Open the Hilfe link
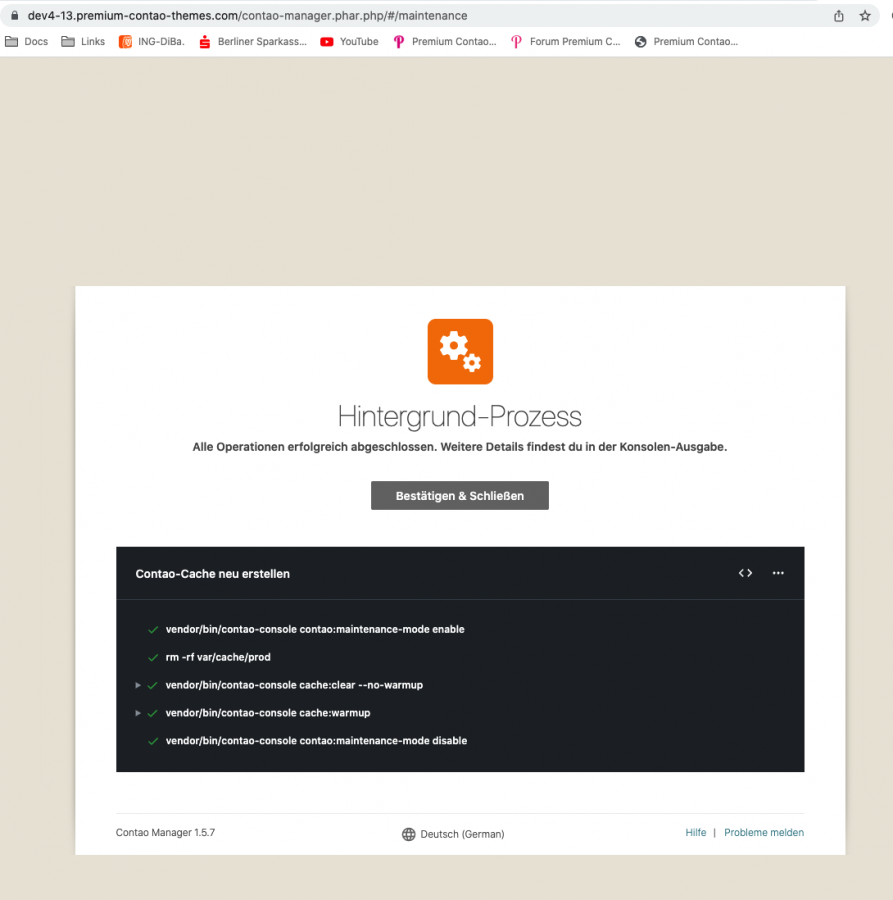The width and height of the screenshot is (893, 900). (x=696, y=832)
